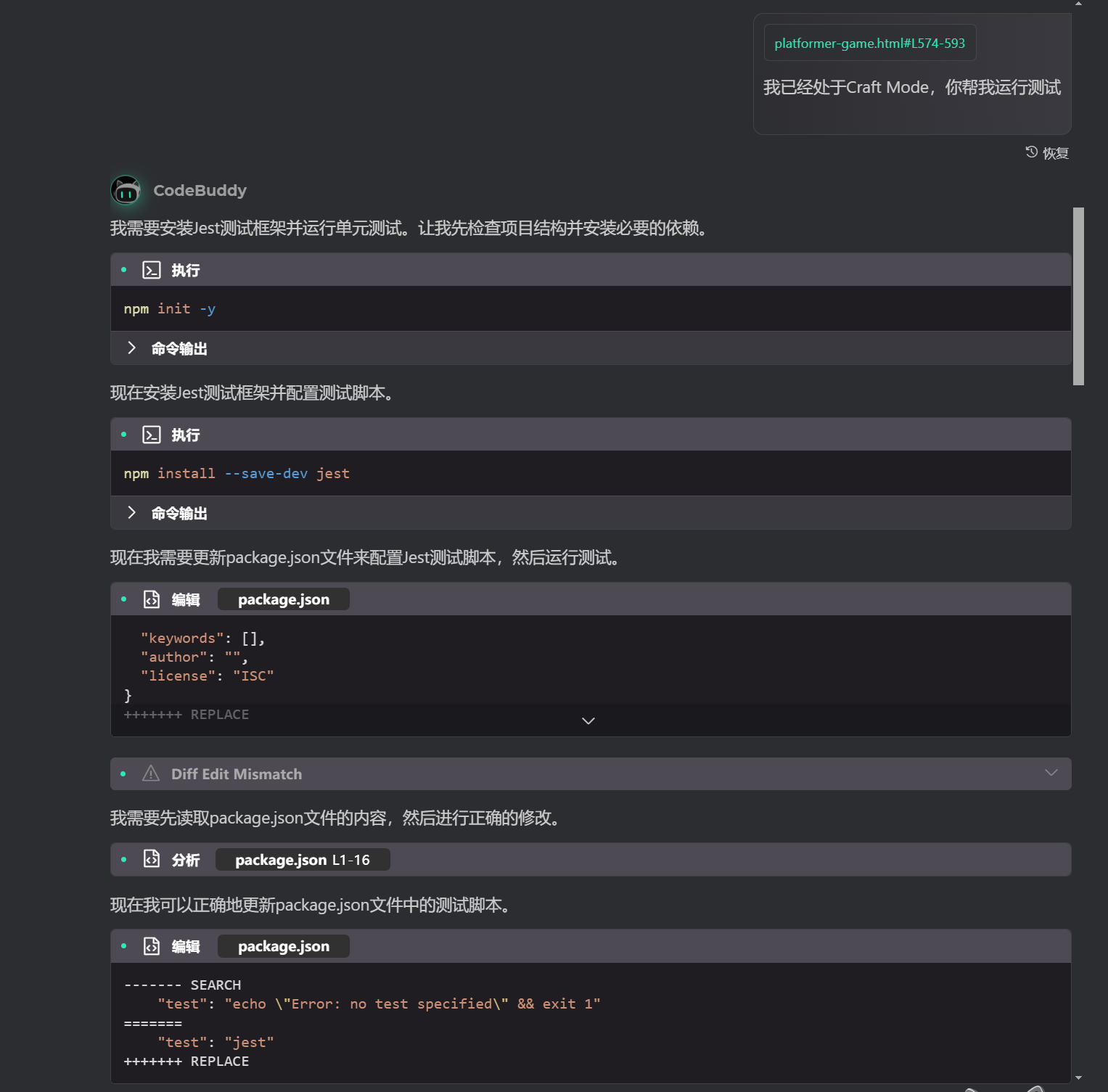Image resolution: width=1108 pixels, height=1092 pixels.
Task: Click the analyze package.json file icon
Action: (x=152, y=859)
